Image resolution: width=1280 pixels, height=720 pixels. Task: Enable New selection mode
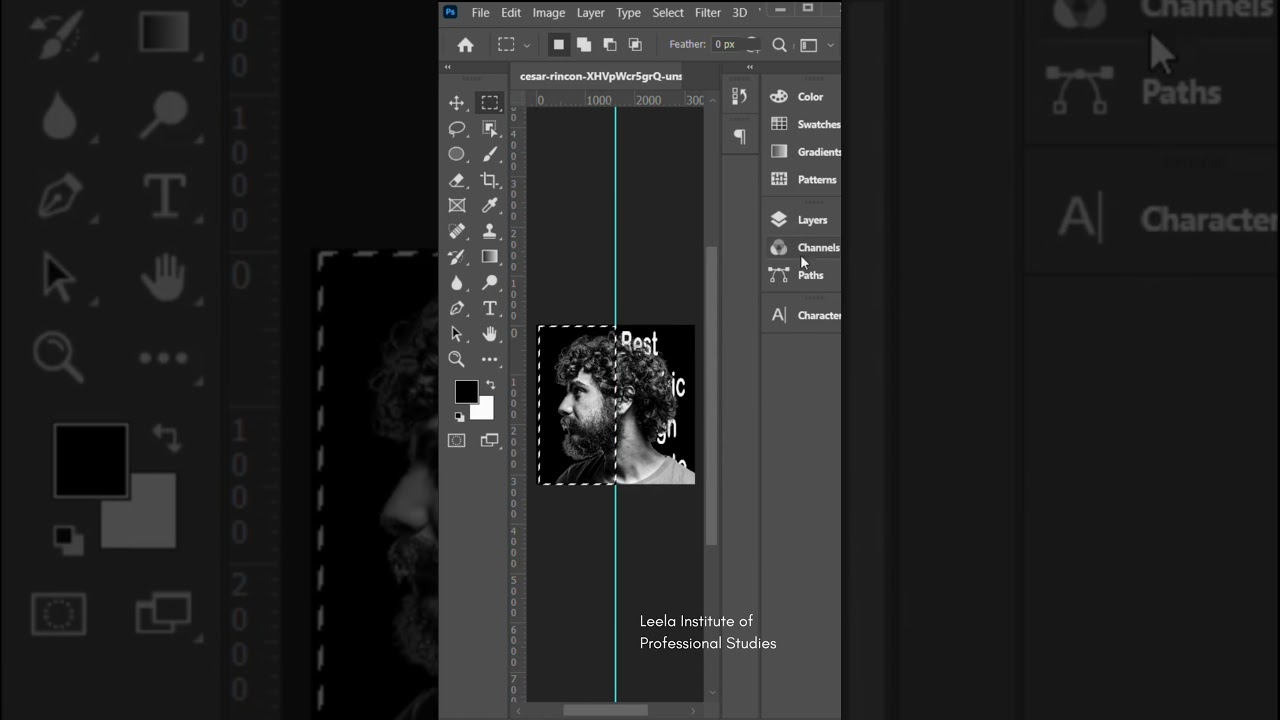[x=558, y=45]
